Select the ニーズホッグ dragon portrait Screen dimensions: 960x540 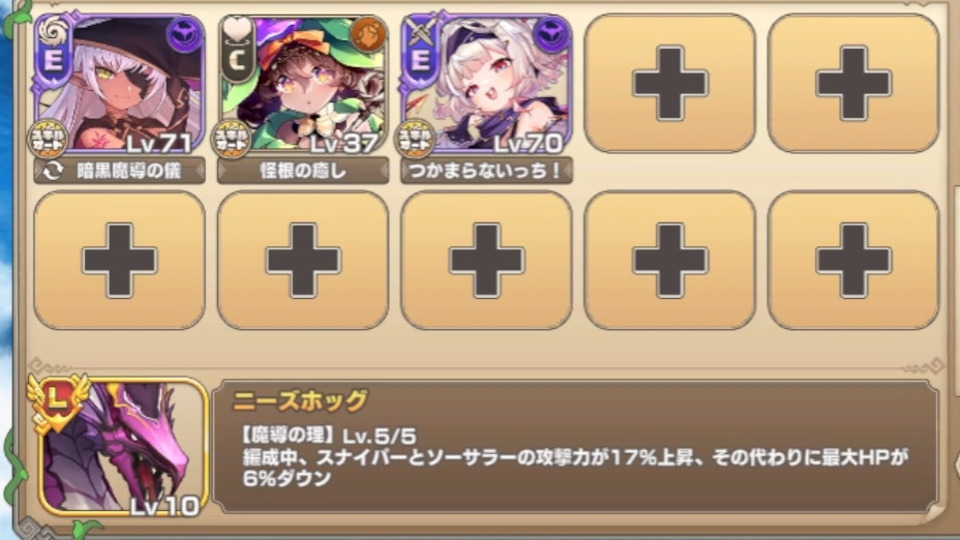pyautogui.click(x=123, y=447)
